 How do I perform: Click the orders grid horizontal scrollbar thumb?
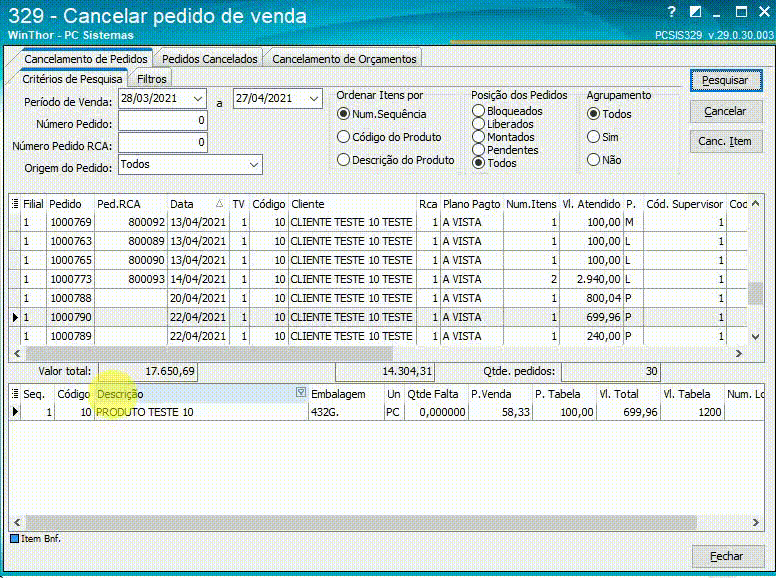pos(209,353)
